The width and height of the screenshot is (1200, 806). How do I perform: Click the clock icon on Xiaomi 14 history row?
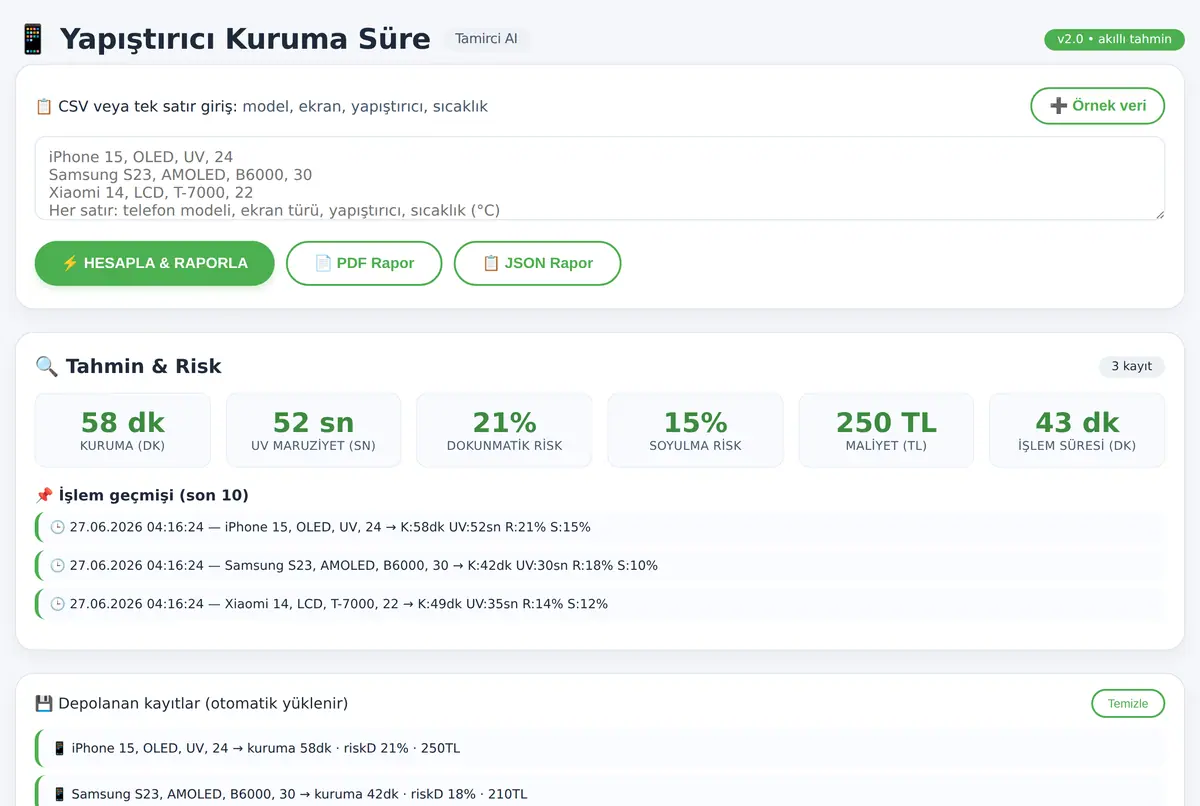(58, 603)
